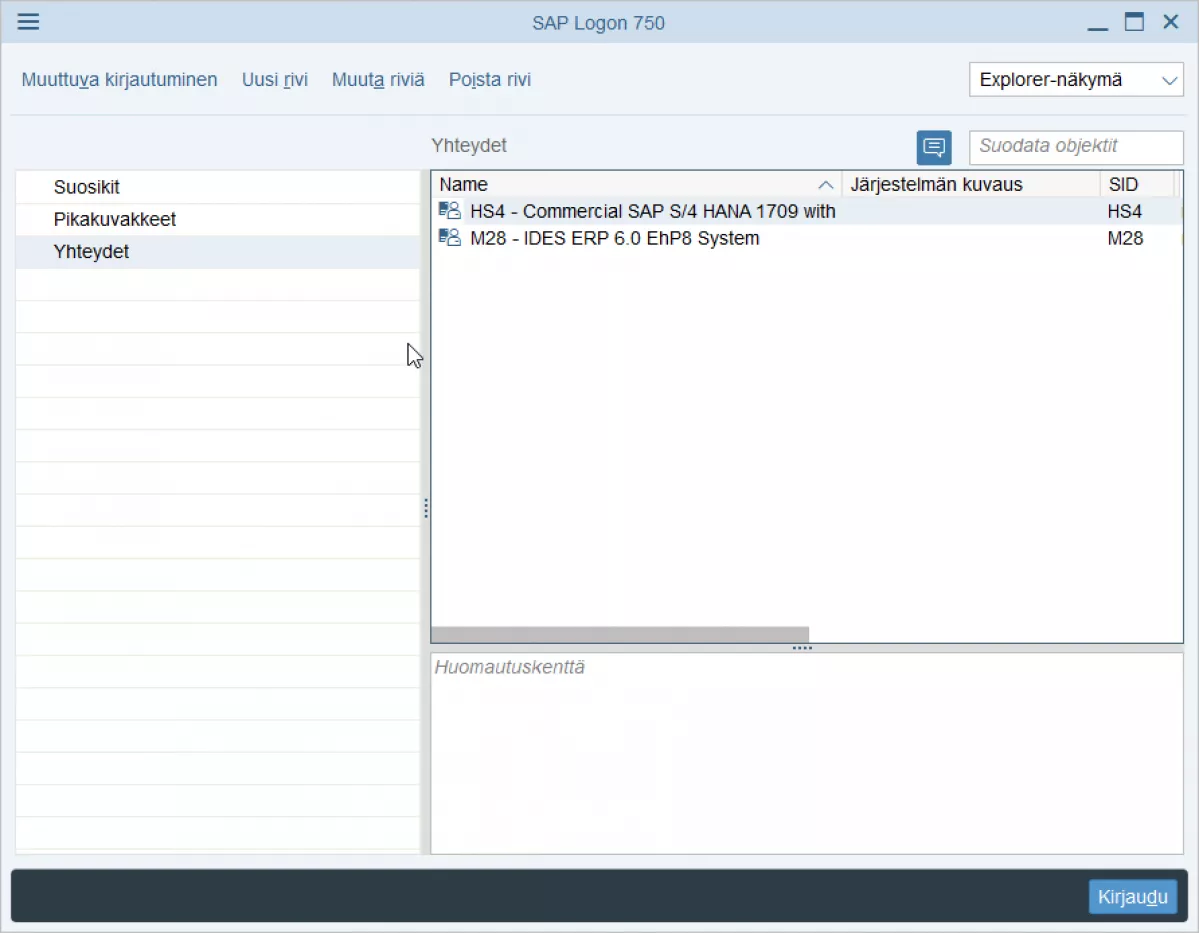This screenshot has height=933, width=1199.
Task: Click the Name column header
Action: tap(636, 184)
